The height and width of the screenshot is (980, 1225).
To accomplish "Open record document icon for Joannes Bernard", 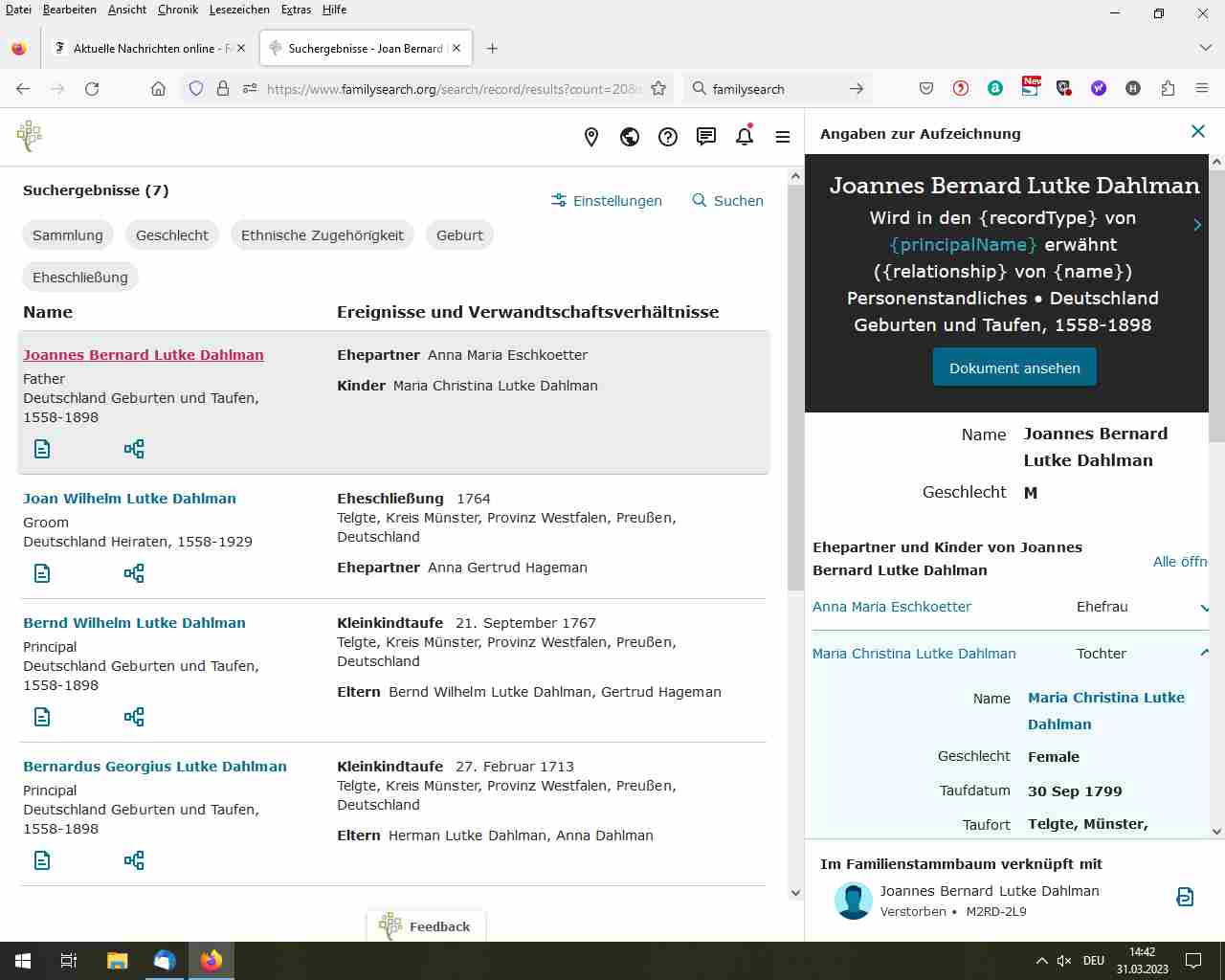I will [42, 449].
